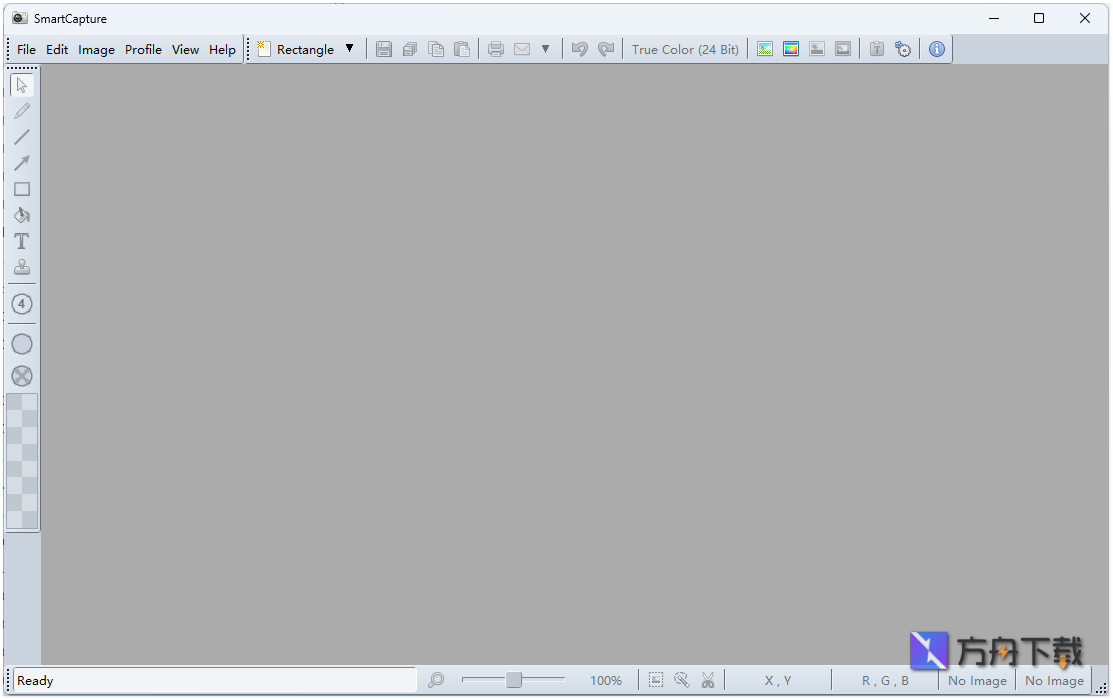This screenshot has width=1113, height=700.
Task: Select the Text tool
Action: [22, 241]
